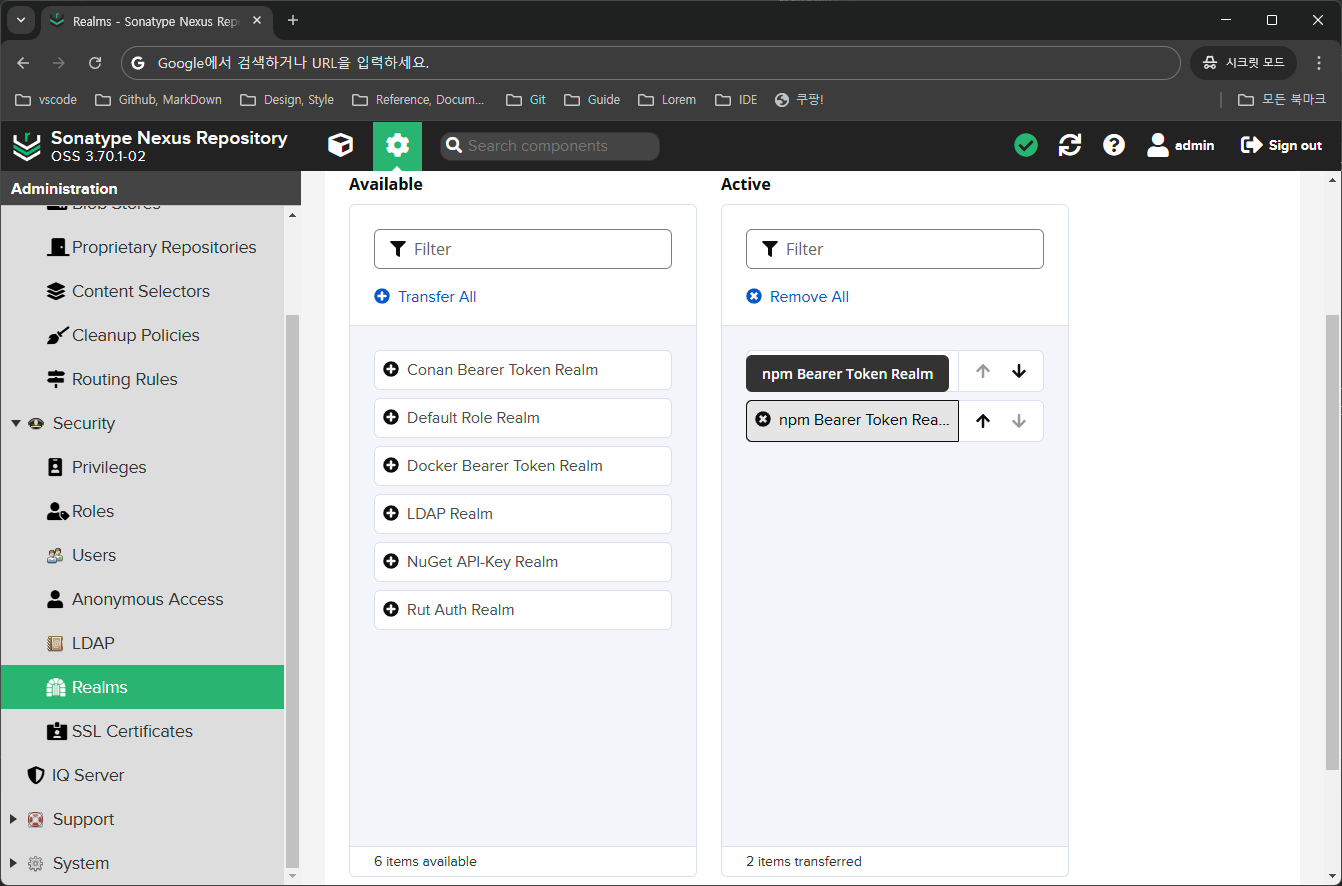Open the tab search dropdown chevron
This screenshot has width=1342, height=886.
pyautogui.click(x=20, y=20)
